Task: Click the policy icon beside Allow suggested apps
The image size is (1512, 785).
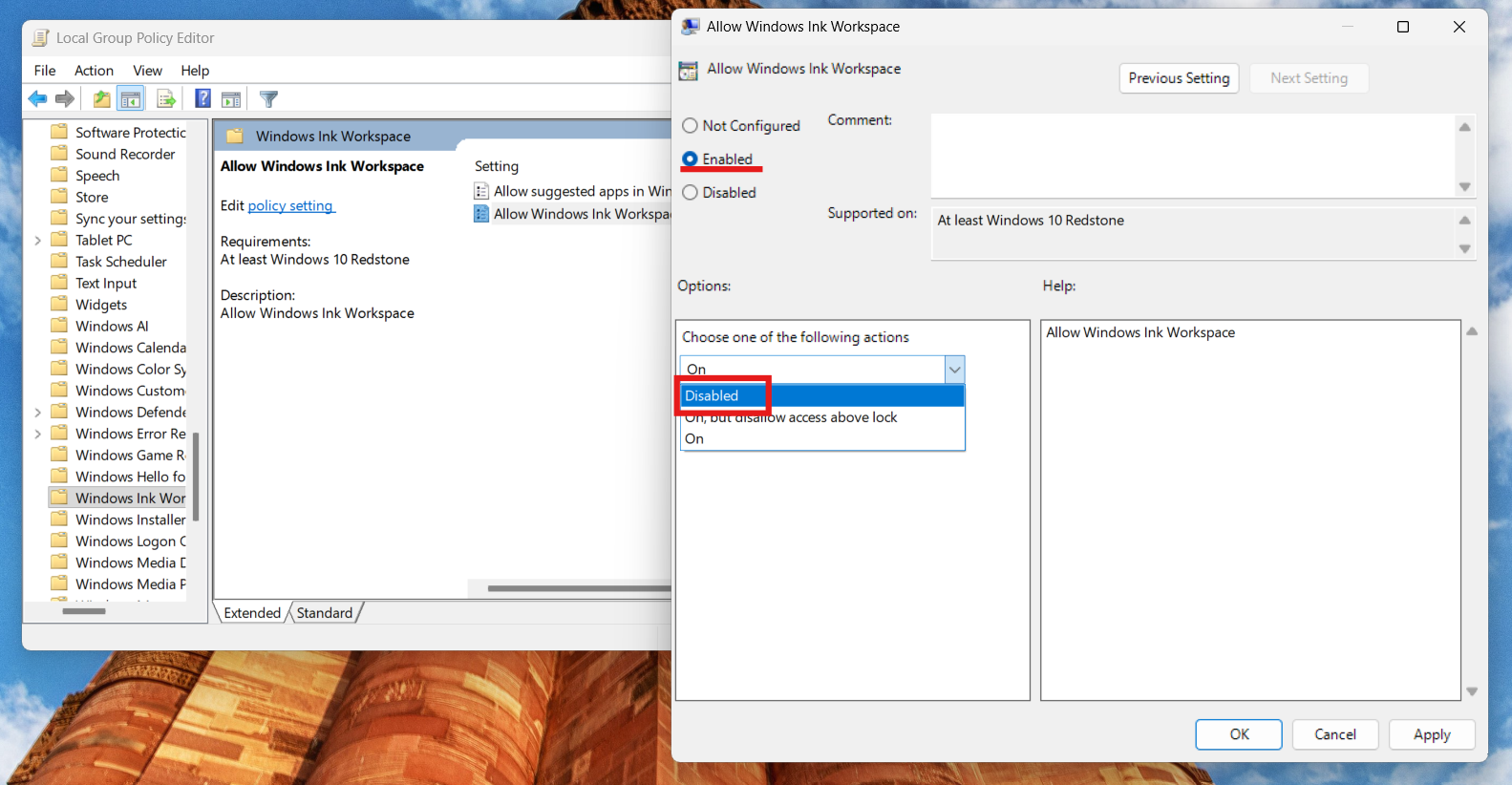Action: tap(481, 191)
